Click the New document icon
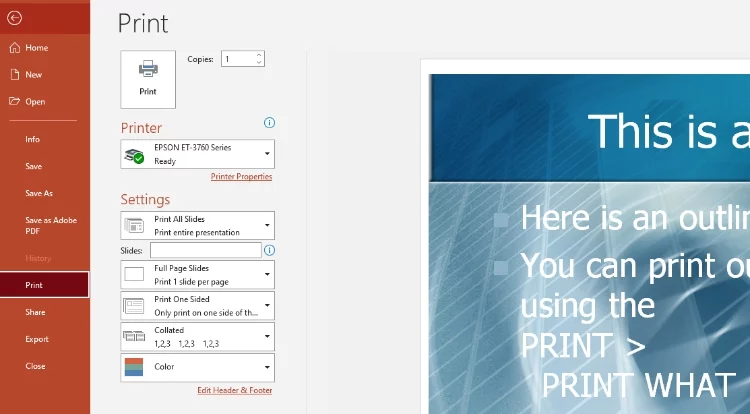Screen dimensions: 750x414 (x=15, y=75)
